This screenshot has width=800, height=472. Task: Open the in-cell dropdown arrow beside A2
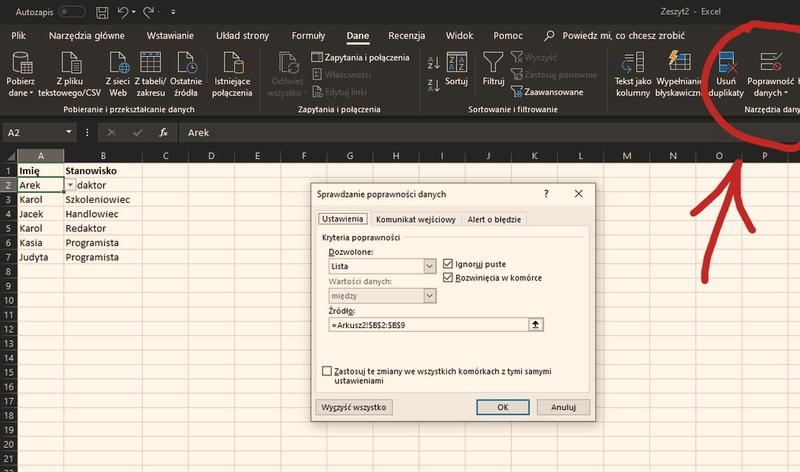(70, 185)
